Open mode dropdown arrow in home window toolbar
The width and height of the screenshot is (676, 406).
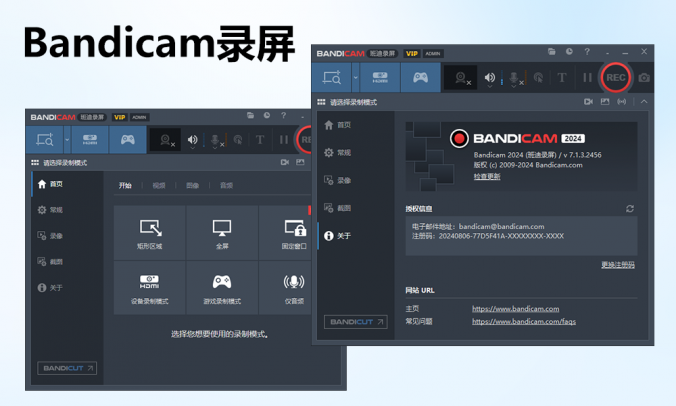click(x=67, y=140)
